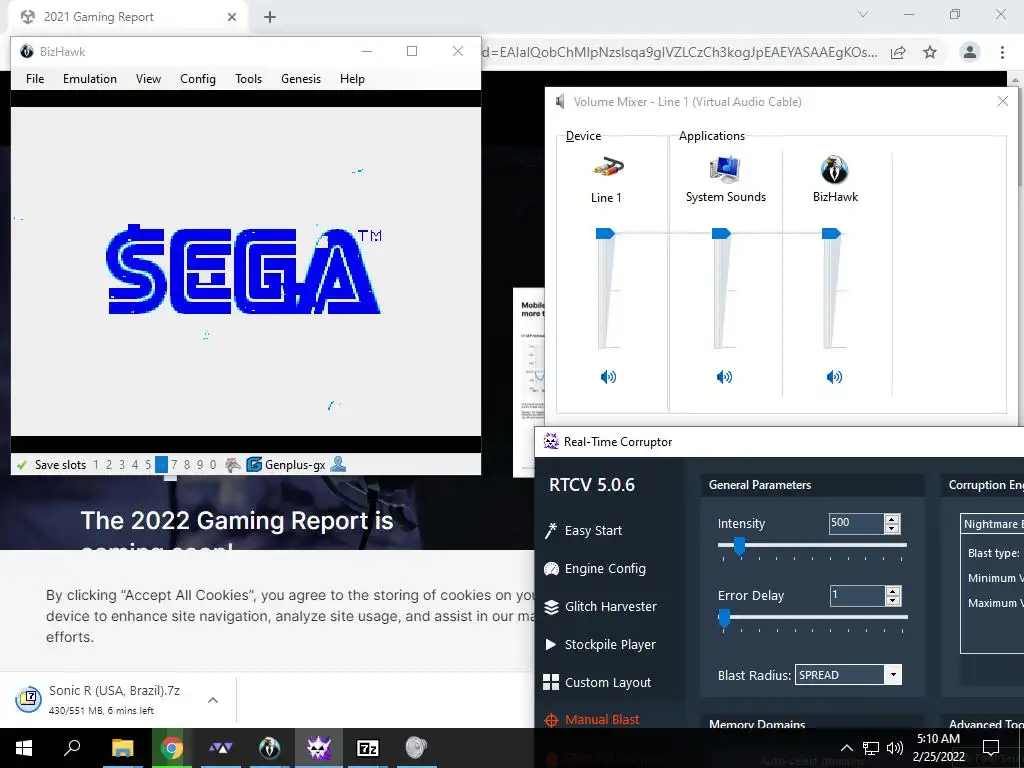
Task: Open Chrome tab search chevron
Action: click(863, 14)
